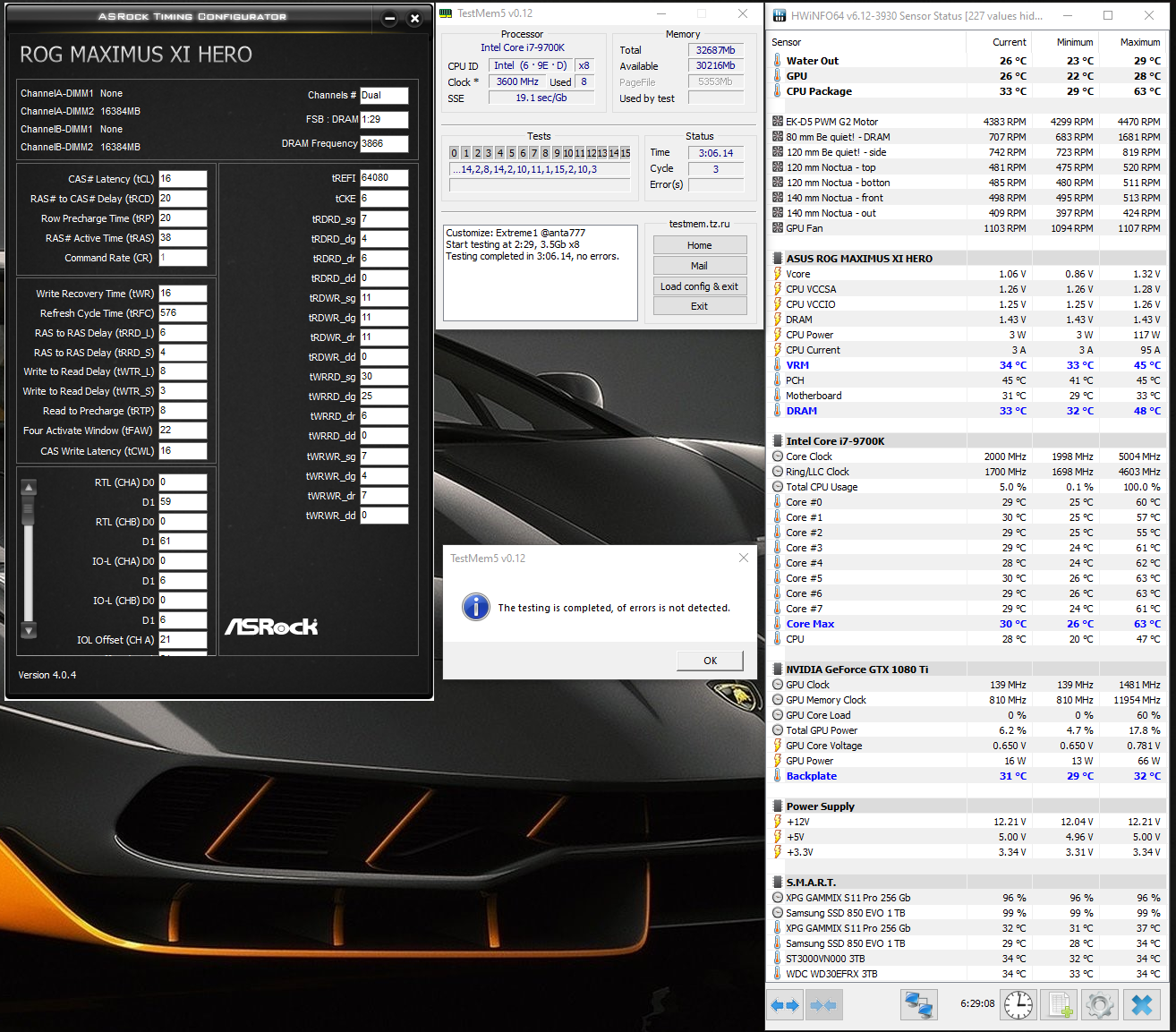Click the Command Rate (CR) field
The width and height of the screenshot is (1176, 1032).
pyautogui.click(x=183, y=258)
